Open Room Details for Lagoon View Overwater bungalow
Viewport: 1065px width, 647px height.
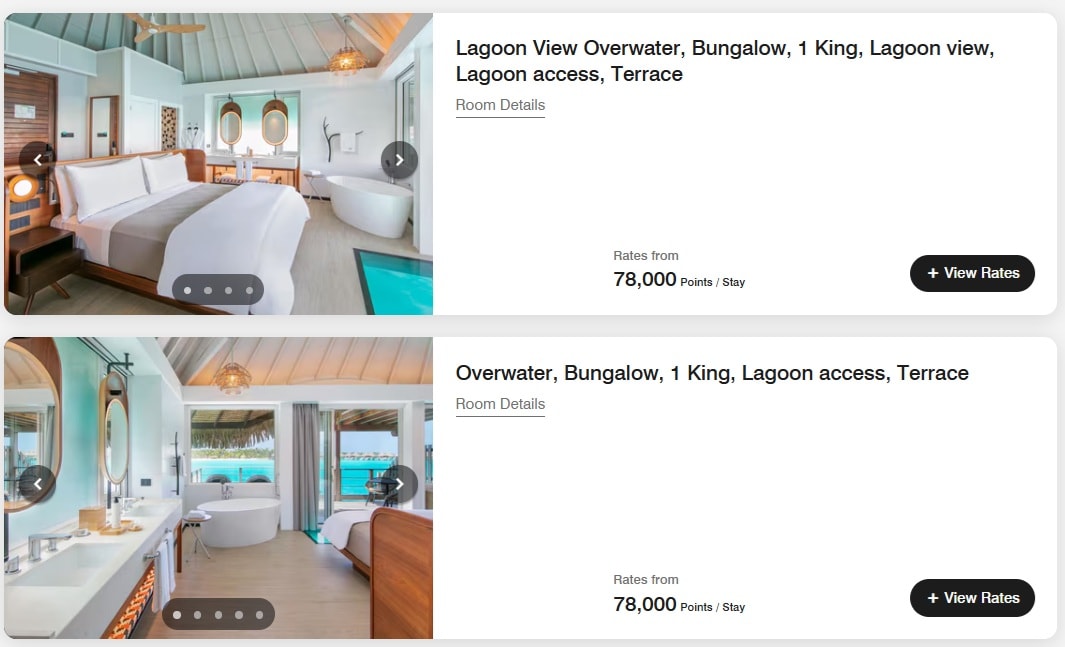(500, 105)
